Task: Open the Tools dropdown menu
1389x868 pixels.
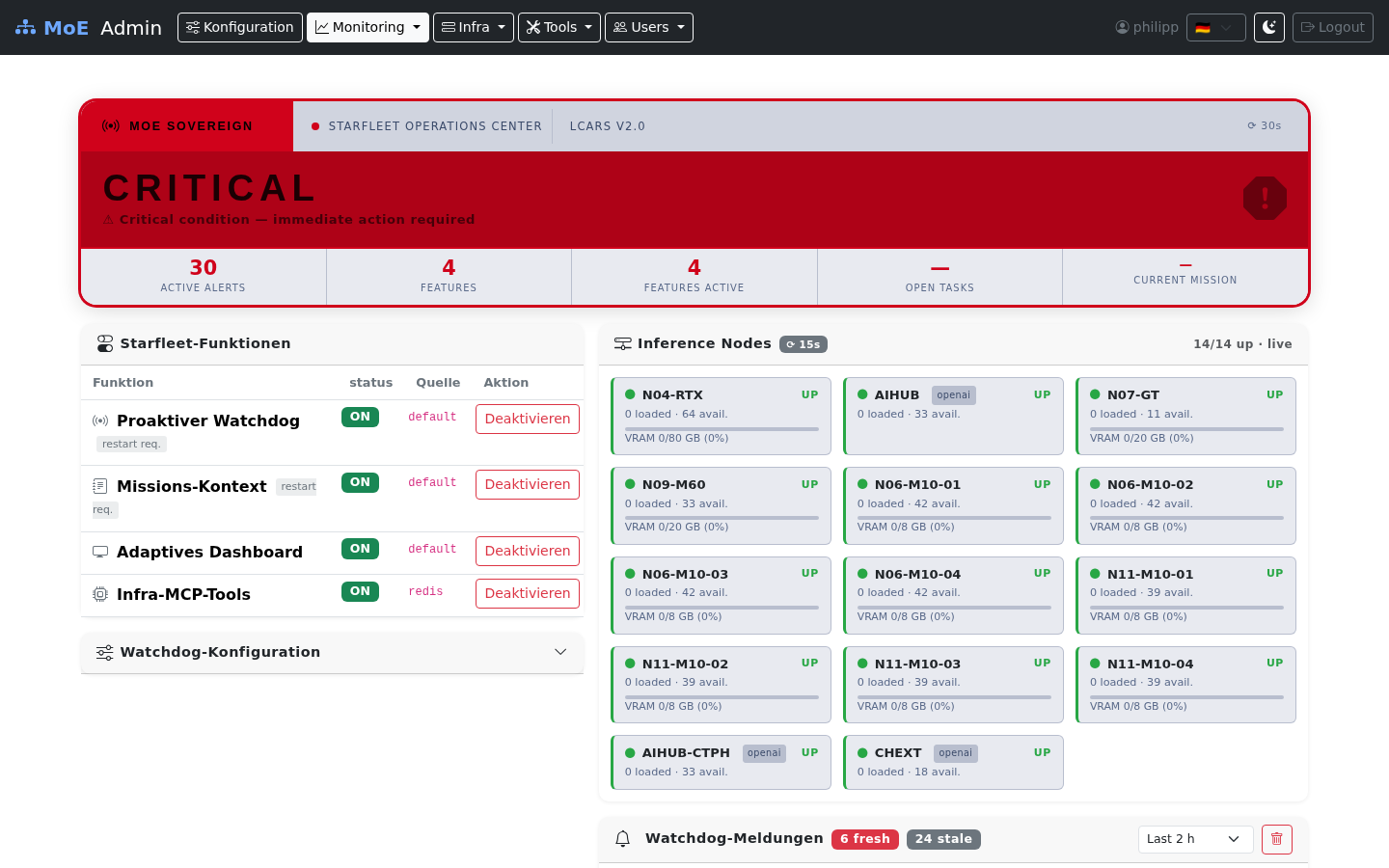Action: (559, 27)
